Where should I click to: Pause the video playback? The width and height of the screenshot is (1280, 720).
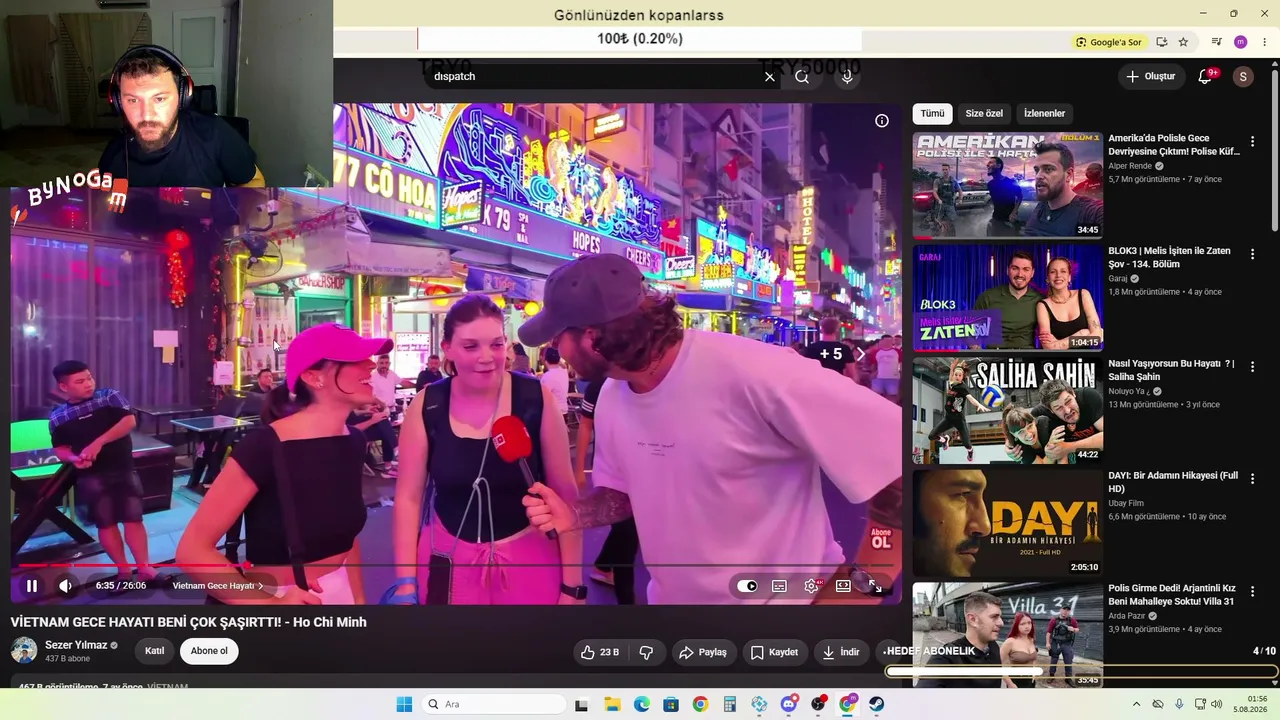pyautogui.click(x=31, y=586)
